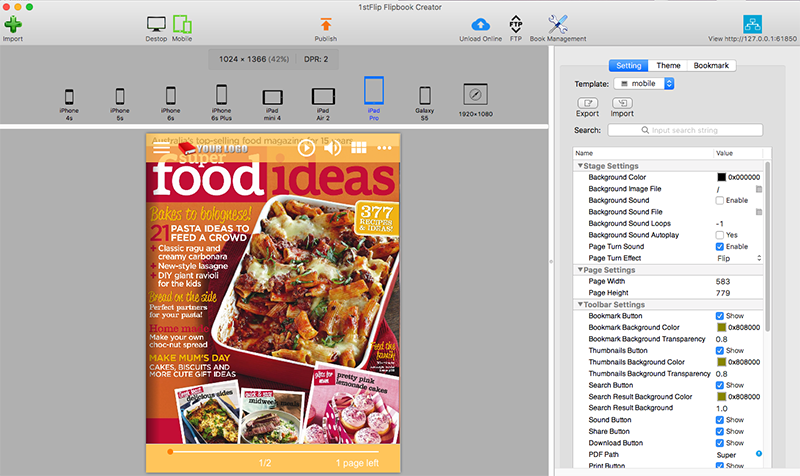
Task: Switch to the Theme tab
Action: [x=668, y=65]
